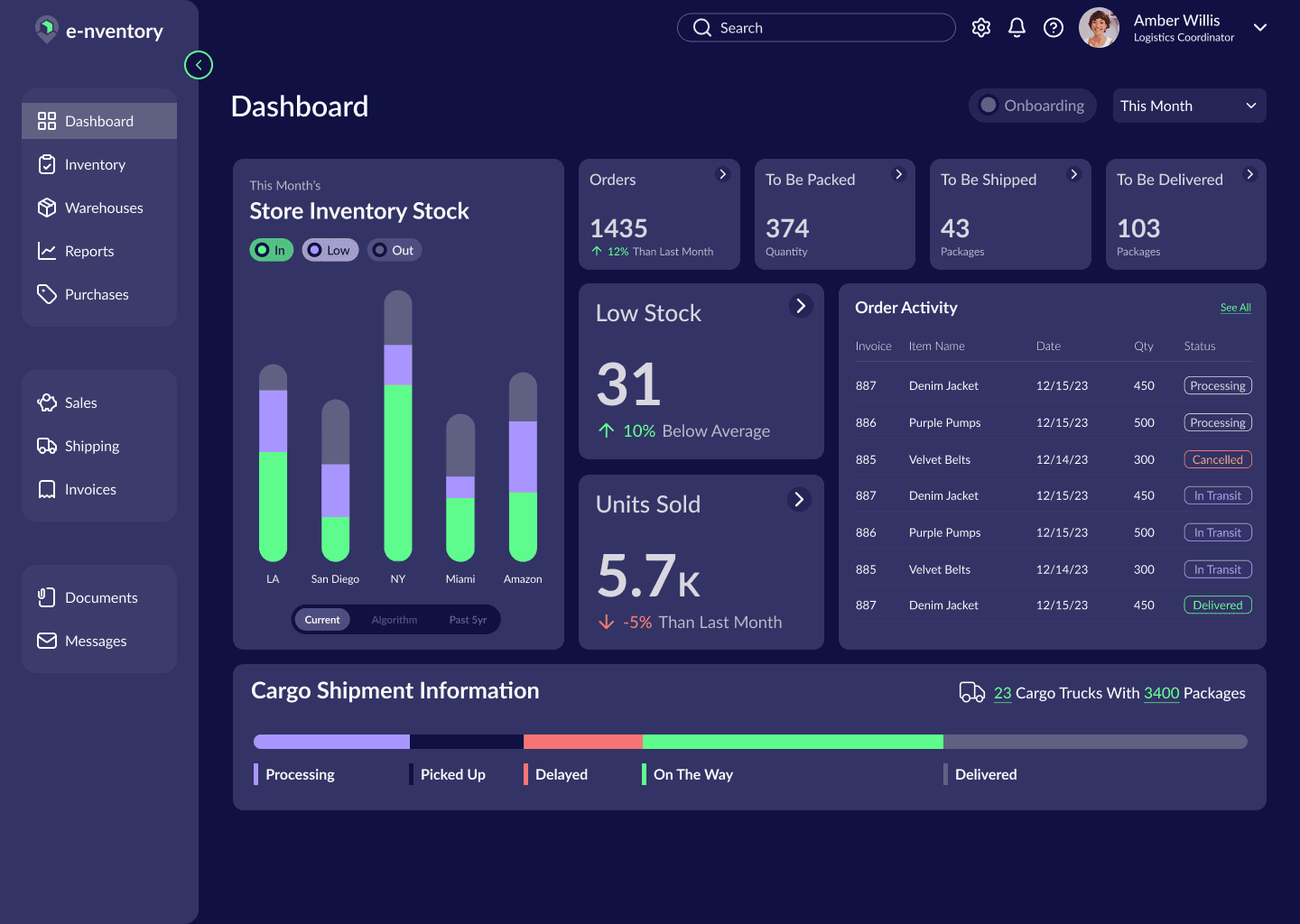Toggle the Out stock filter

click(x=395, y=250)
